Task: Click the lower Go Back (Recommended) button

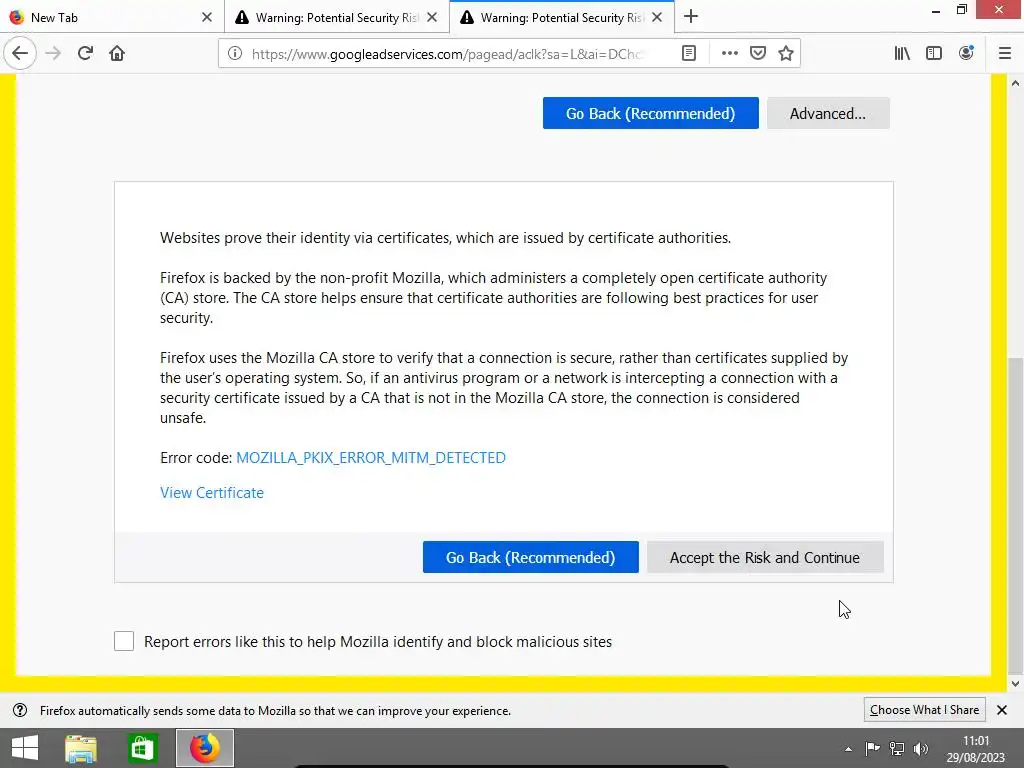Action: pos(530,557)
